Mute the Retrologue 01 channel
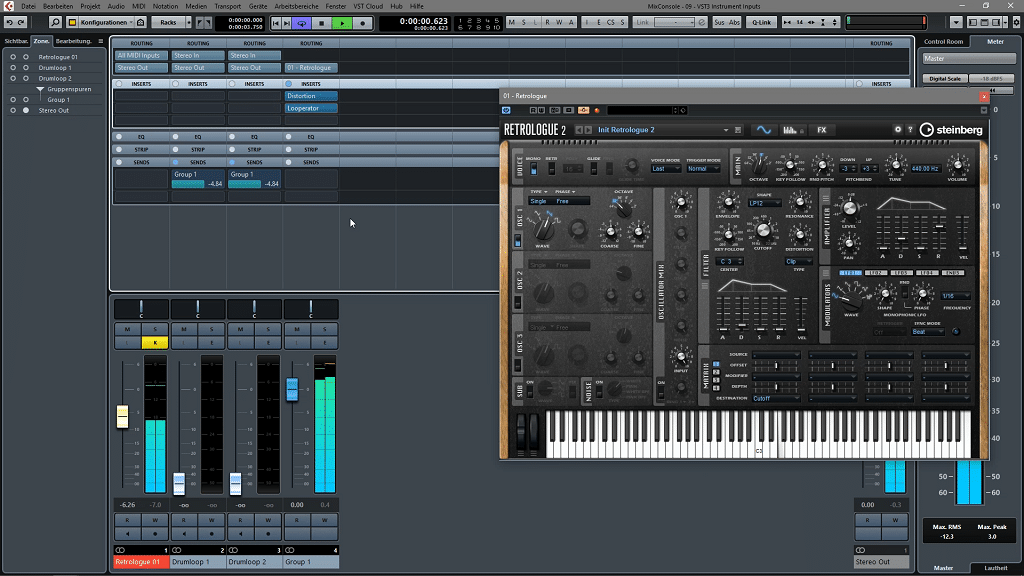Viewport: 1024px width, 576px height. point(127,329)
